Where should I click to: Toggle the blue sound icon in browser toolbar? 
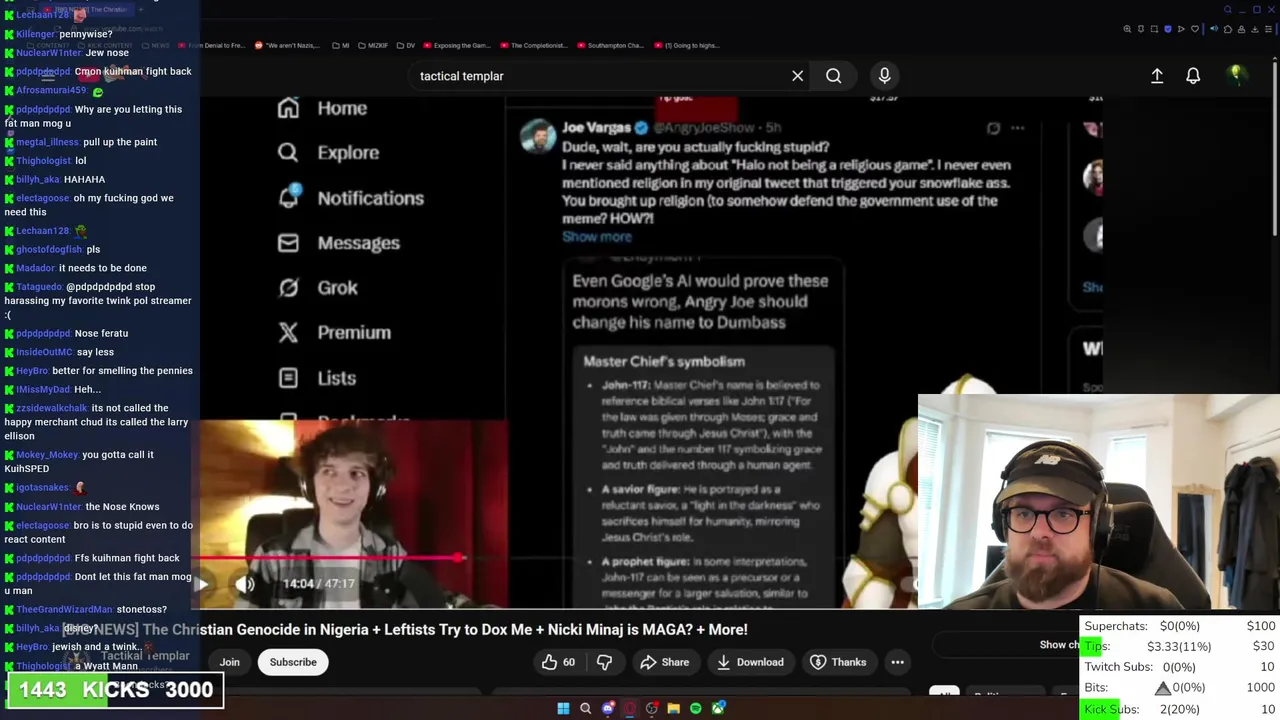[1214, 29]
